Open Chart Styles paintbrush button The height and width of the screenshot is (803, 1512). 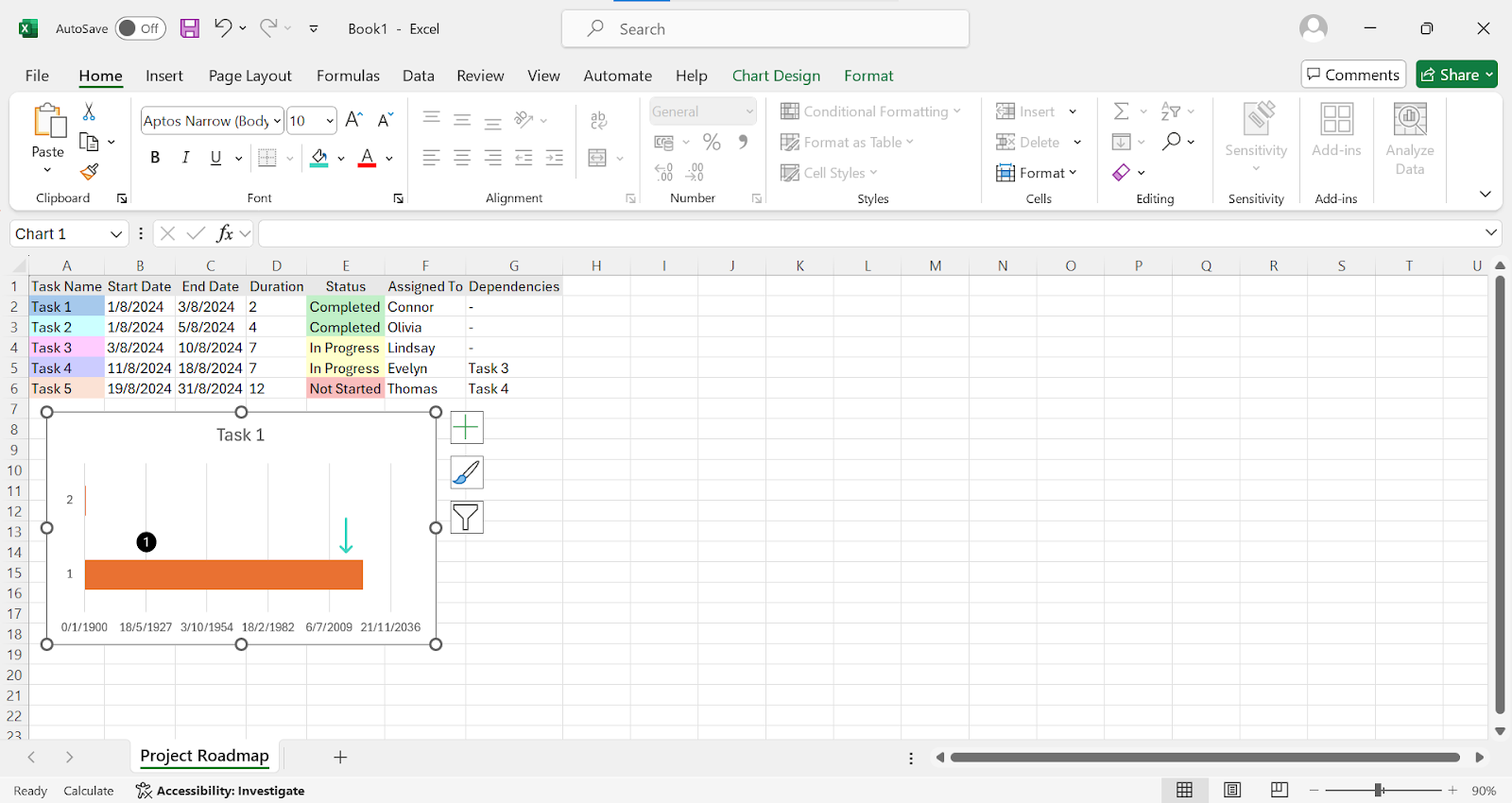(x=467, y=472)
